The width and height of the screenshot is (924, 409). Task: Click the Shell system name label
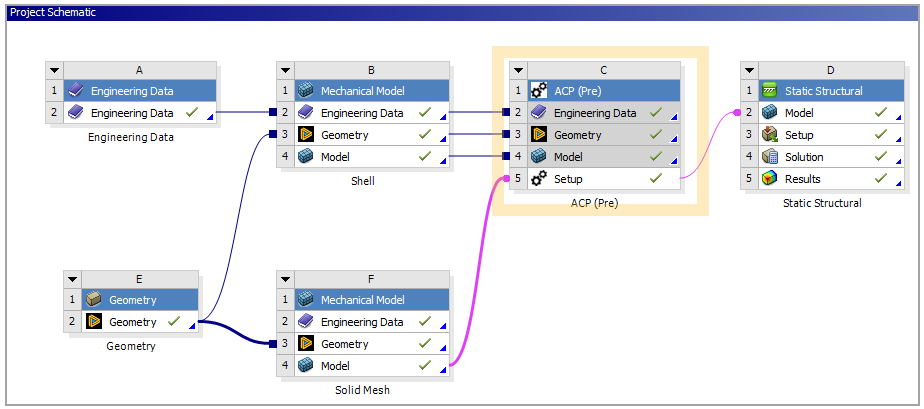click(x=362, y=181)
